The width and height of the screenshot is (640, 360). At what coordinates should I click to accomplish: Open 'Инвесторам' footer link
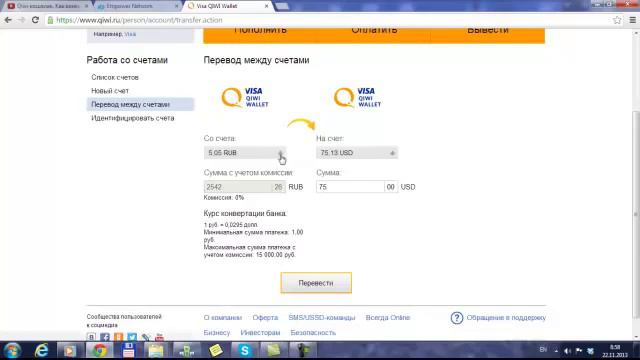(x=260, y=333)
